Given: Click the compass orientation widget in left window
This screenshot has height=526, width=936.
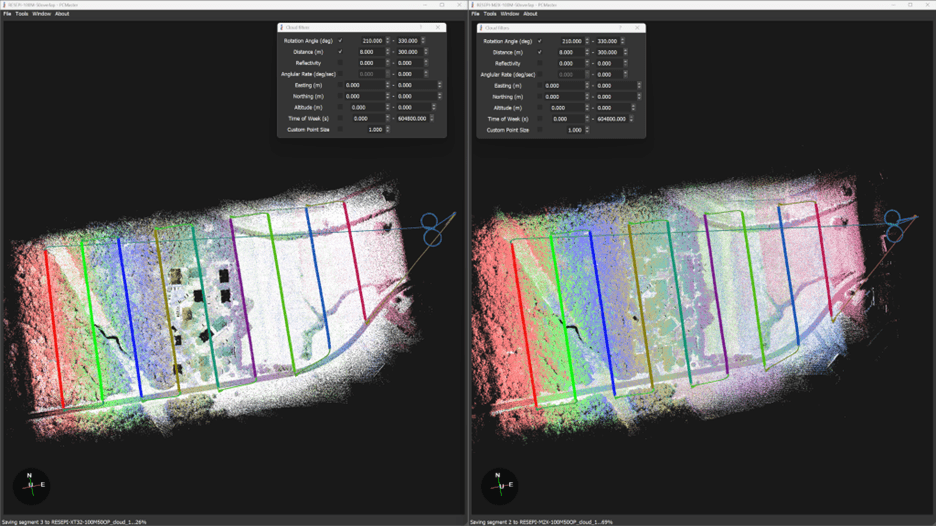Looking at the screenshot, I should coord(30,486).
